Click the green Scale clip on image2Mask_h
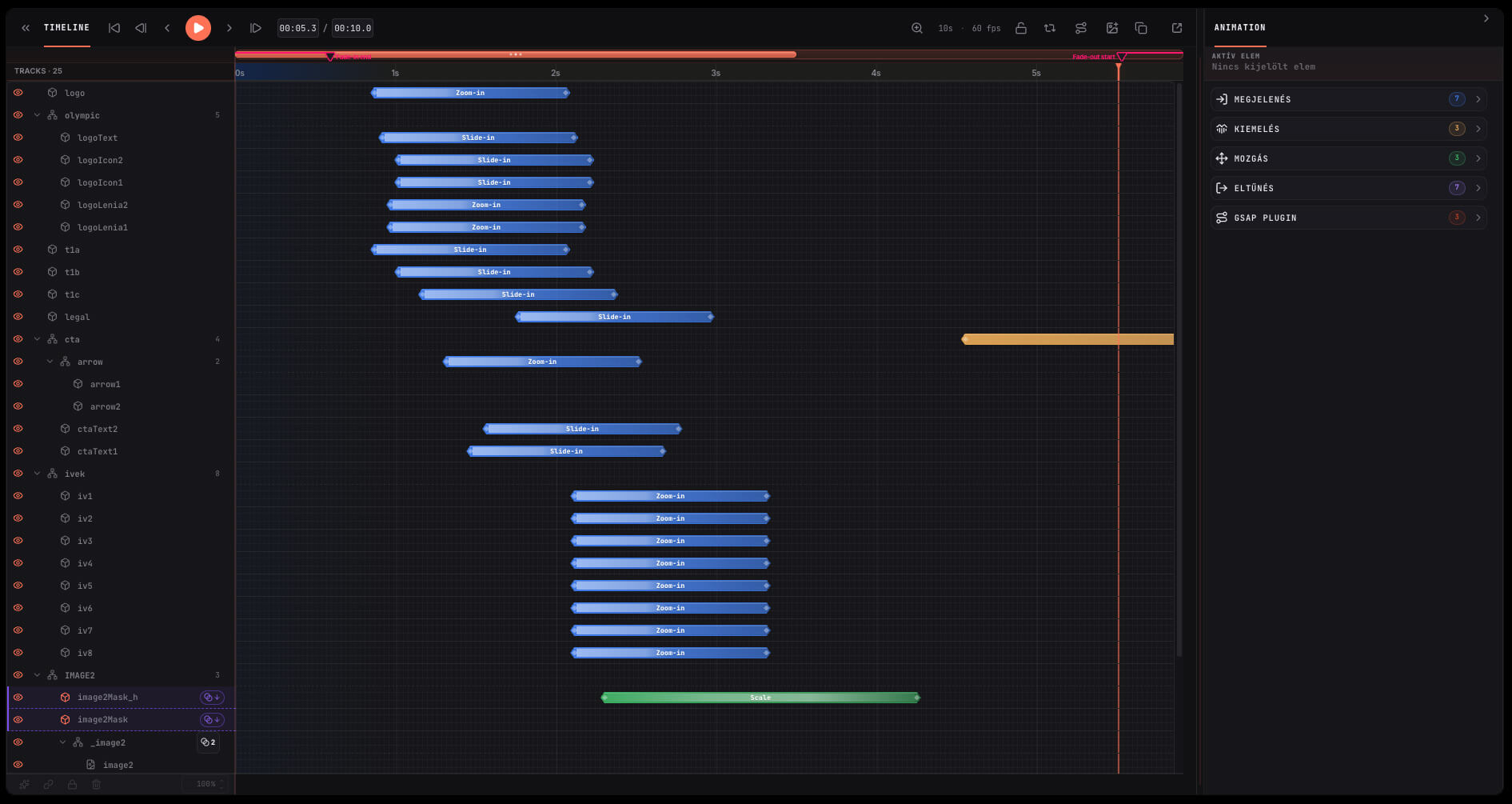The height and width of the screenshot is (804, 1512). click(760, 698)
